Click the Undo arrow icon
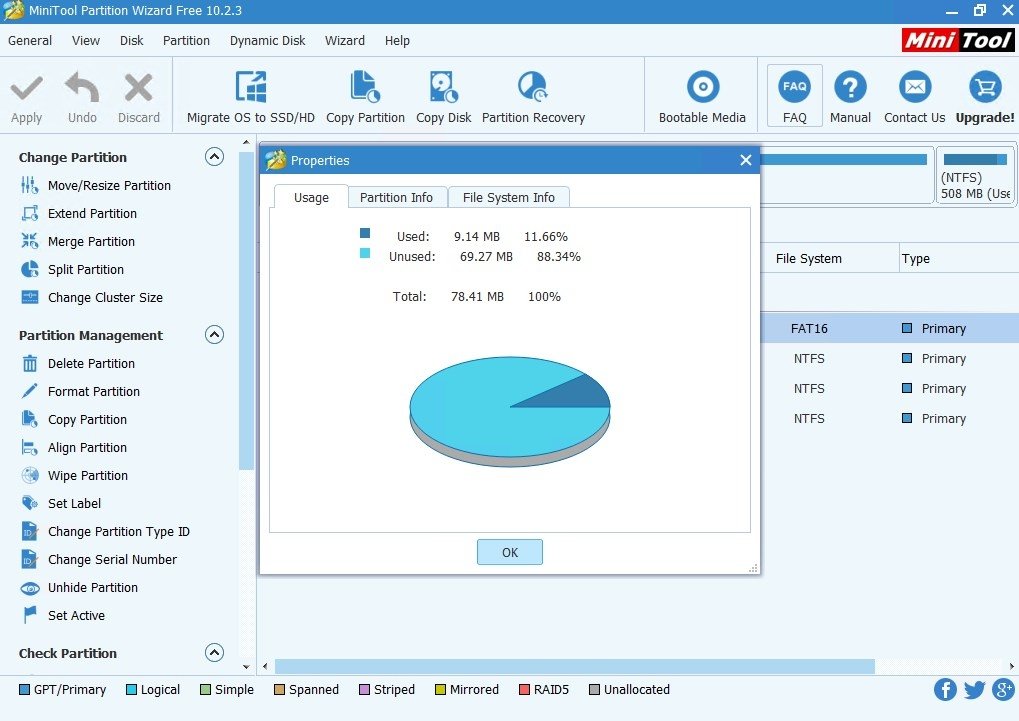 coord(82,87)
